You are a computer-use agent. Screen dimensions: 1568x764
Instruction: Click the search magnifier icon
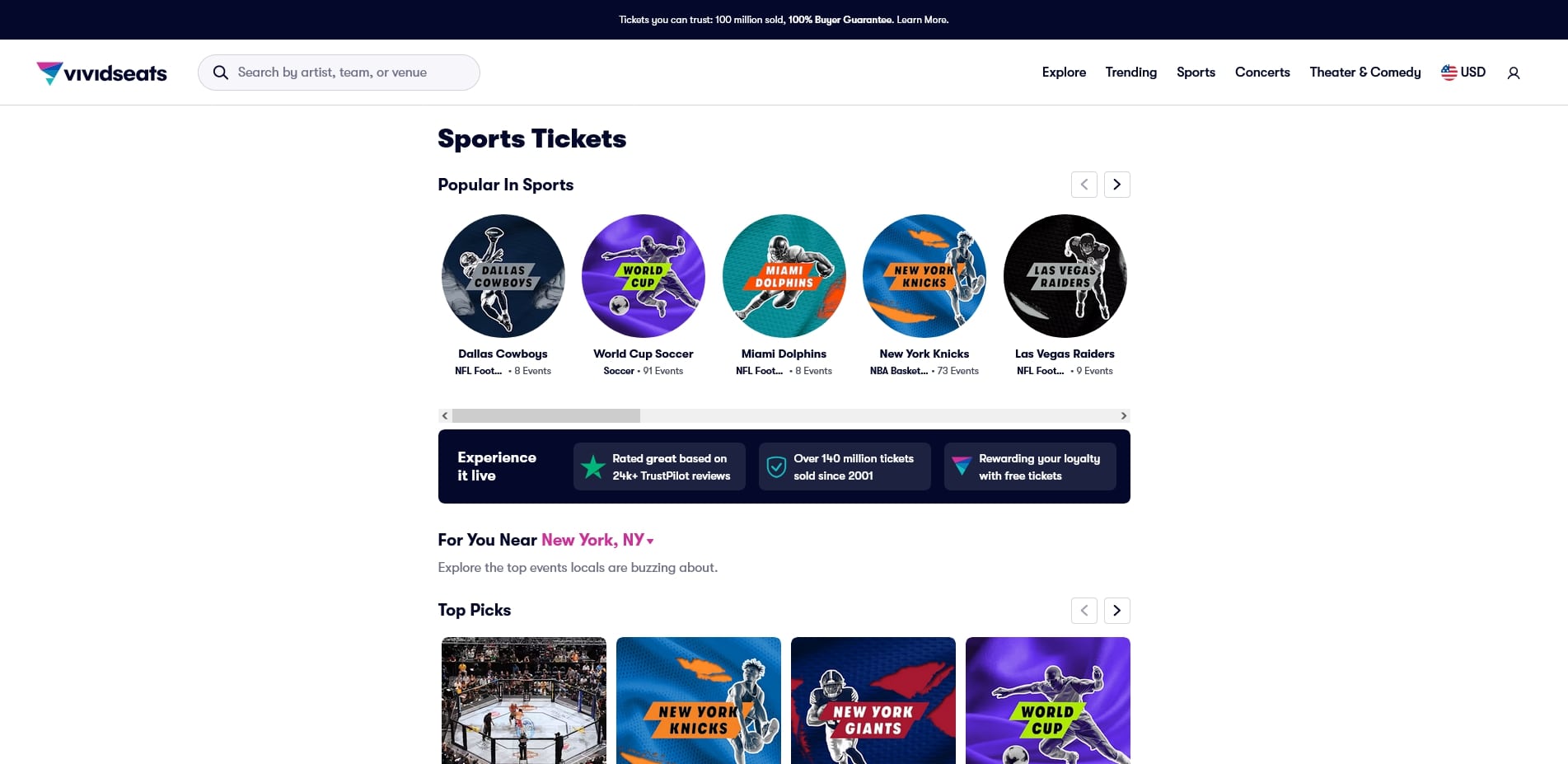coord(221,73)
